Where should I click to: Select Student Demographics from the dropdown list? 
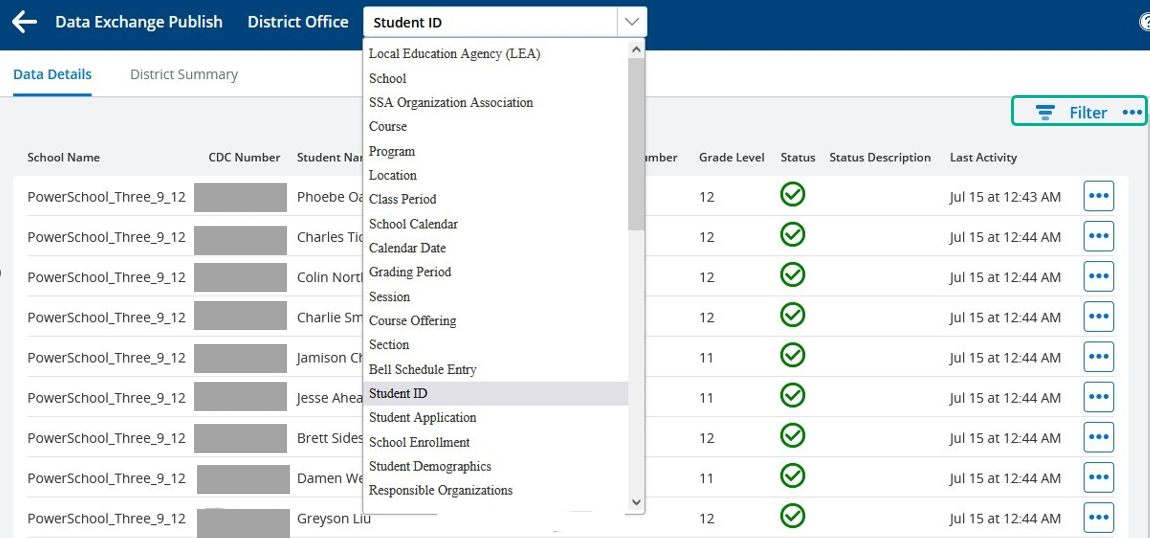(430, 466)
